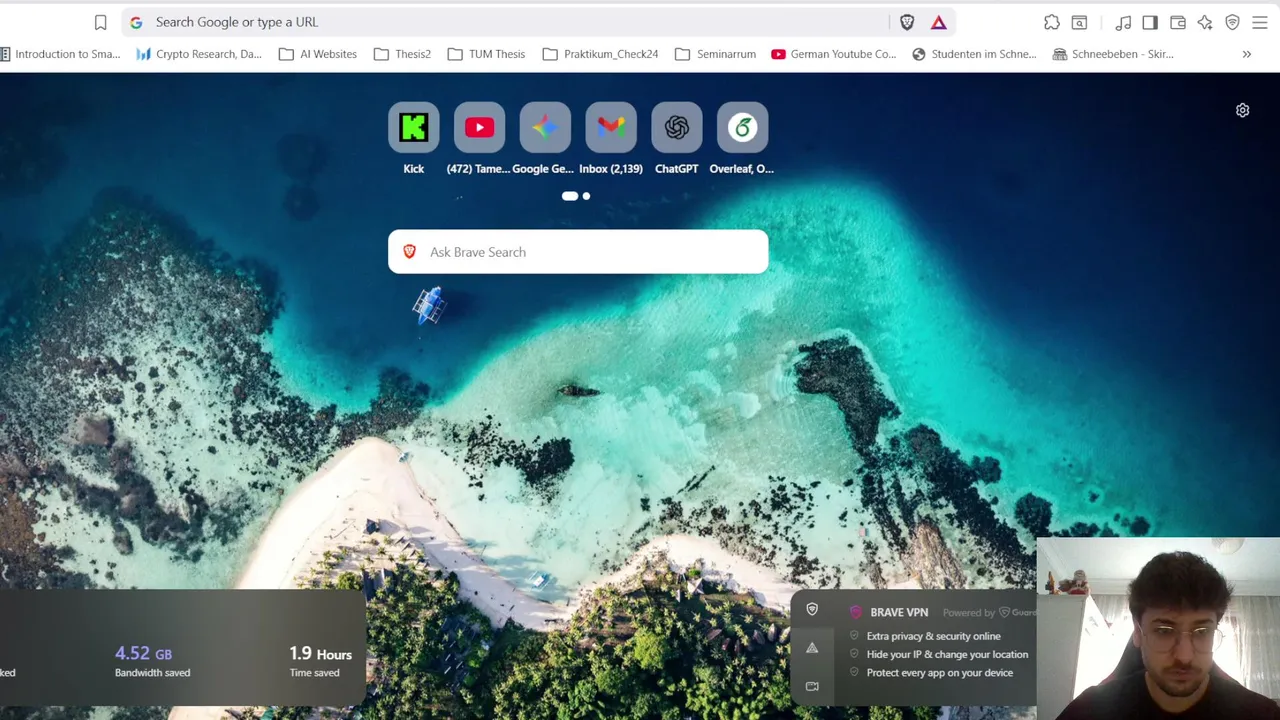The image size is (1280, 720).
Task: Open the Extensions puzzle icon
Action: pos(1052,22)
